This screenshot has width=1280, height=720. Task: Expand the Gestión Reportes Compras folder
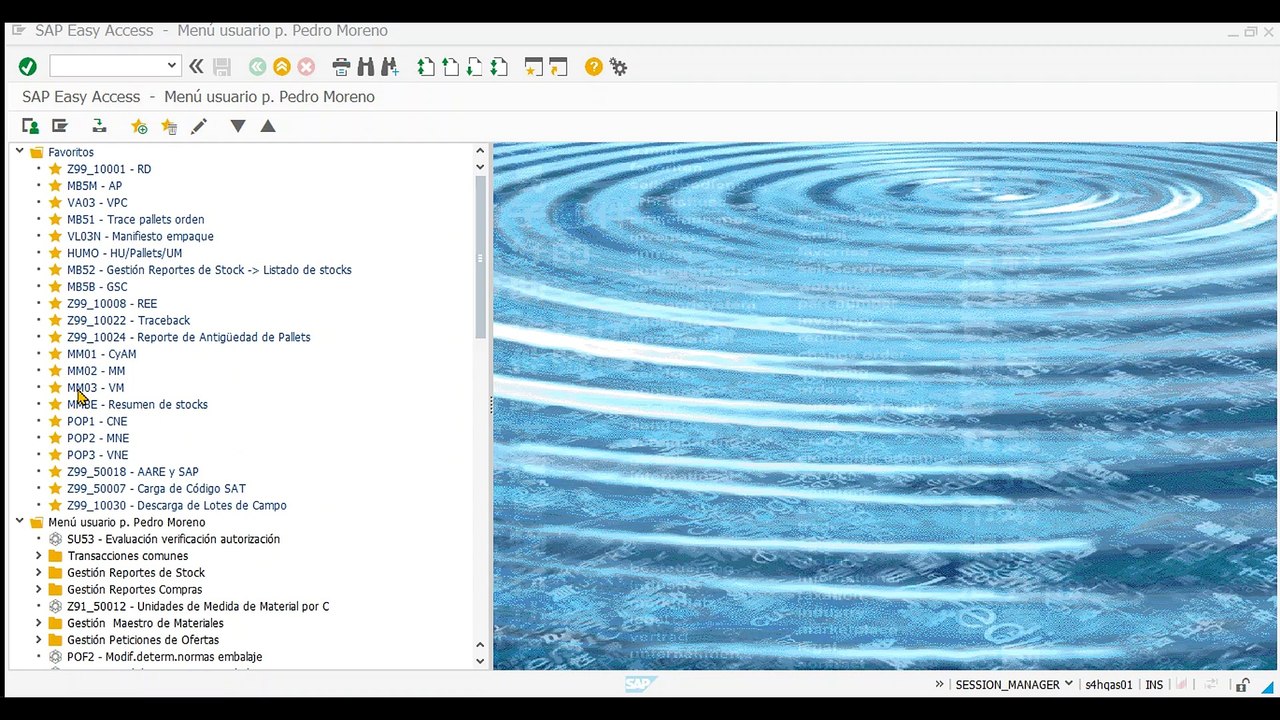(x=39, y=589)
